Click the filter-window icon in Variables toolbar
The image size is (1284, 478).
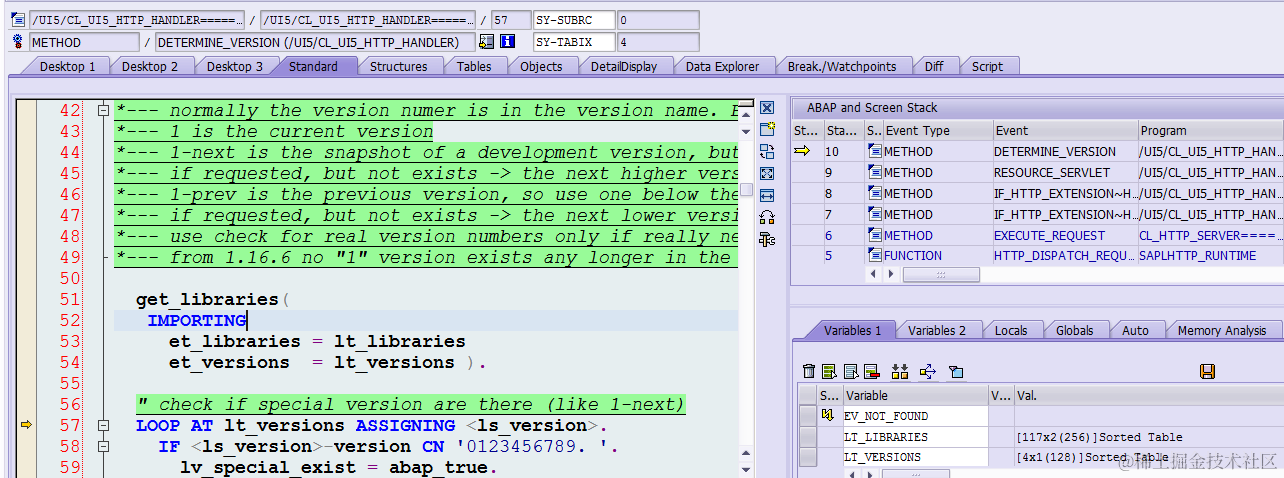coord(956,371)
